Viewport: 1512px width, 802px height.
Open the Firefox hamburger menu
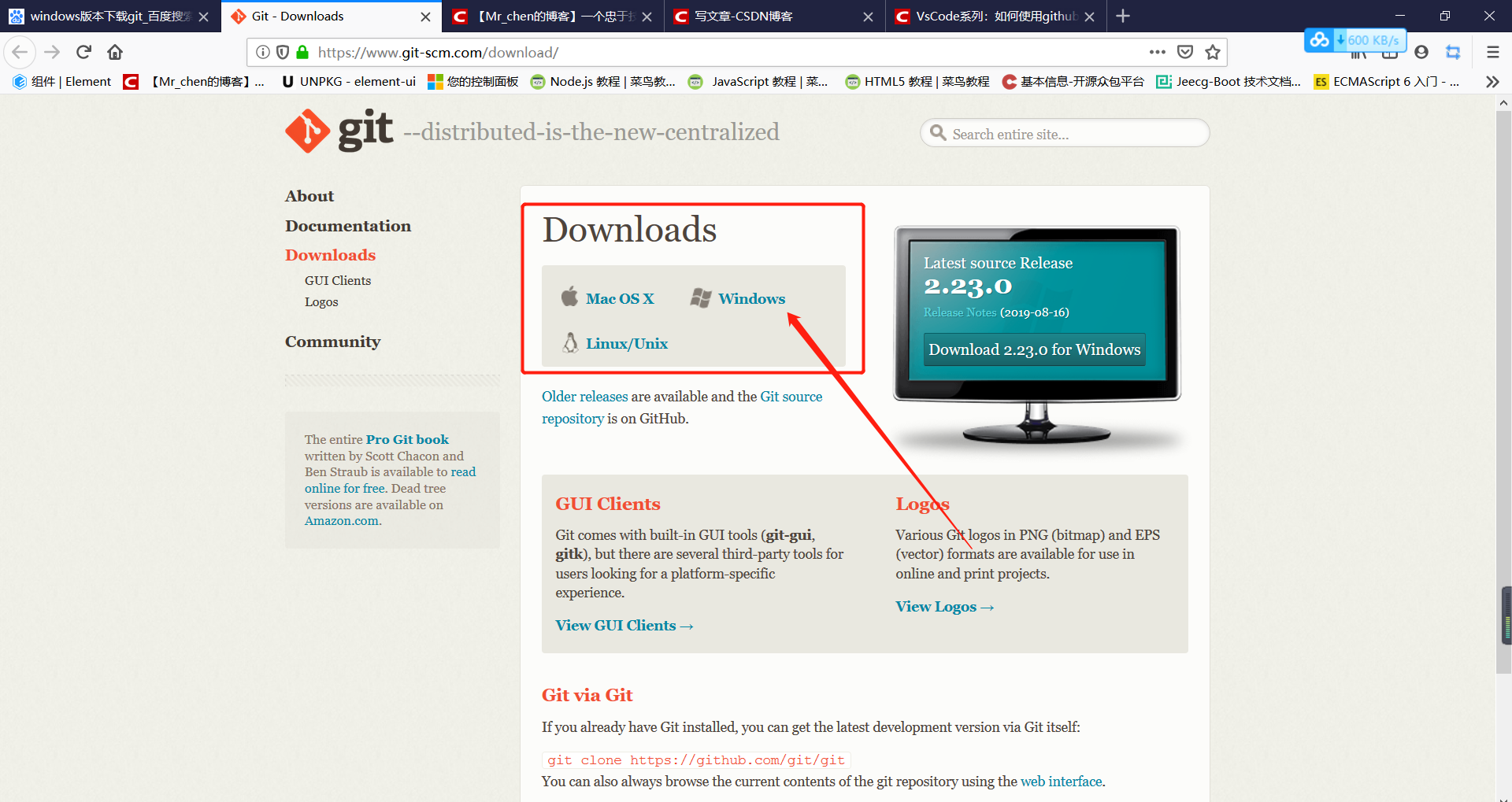(1492, 52)
